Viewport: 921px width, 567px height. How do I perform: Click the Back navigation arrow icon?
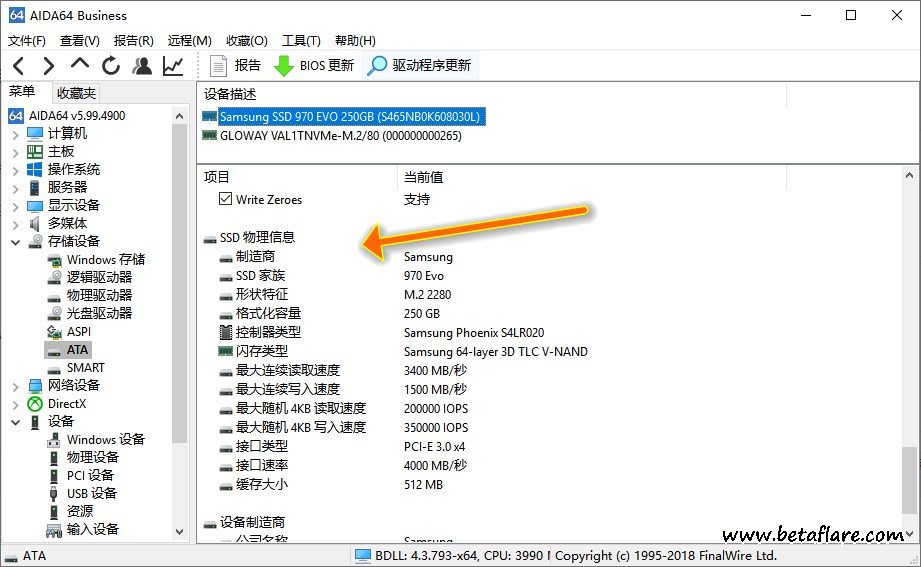tap(19, 66)
